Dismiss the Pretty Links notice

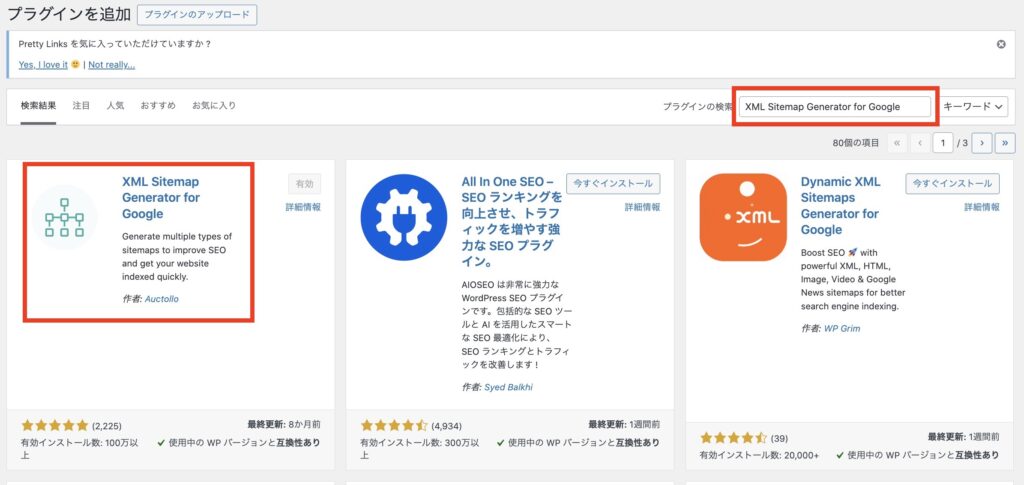click(1001, 45)
